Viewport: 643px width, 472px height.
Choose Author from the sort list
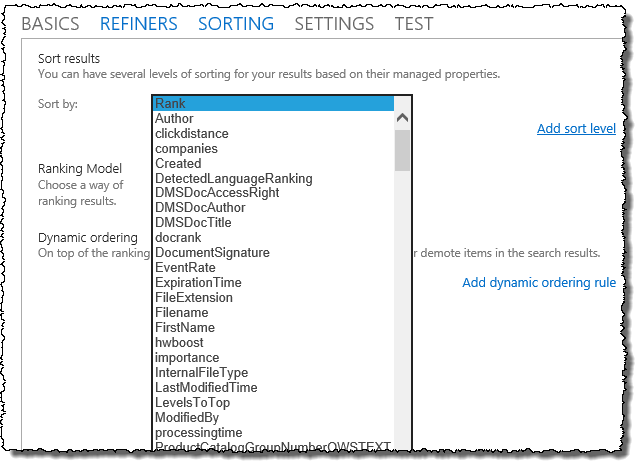[174, 119]
